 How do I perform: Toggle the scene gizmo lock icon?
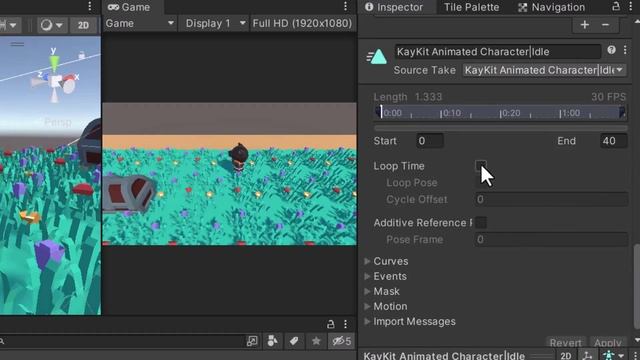tap(82, 55)
